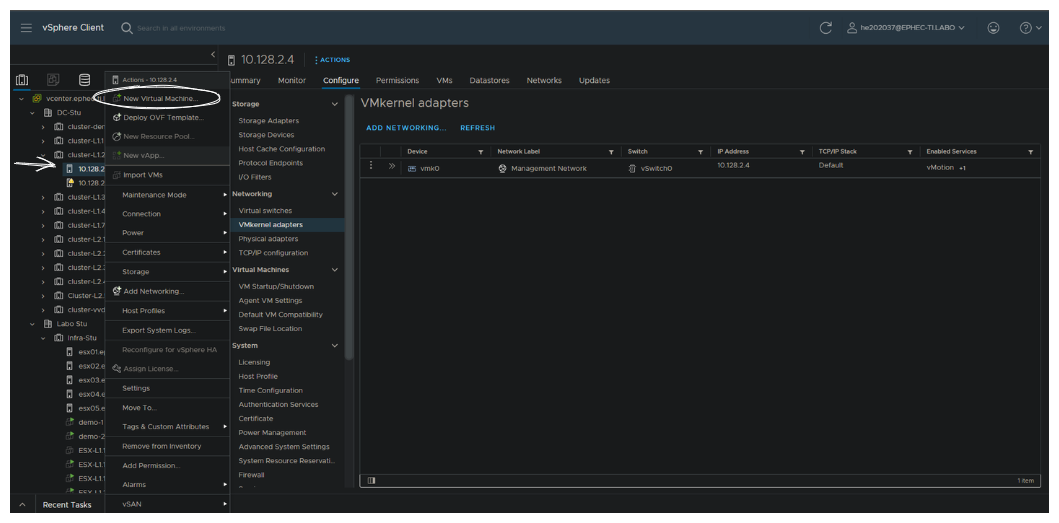Image resolution: width=1059 pixels, height=523 pixels.
Task: Open the feedback smiley icon
Action: tap(993, 28)
